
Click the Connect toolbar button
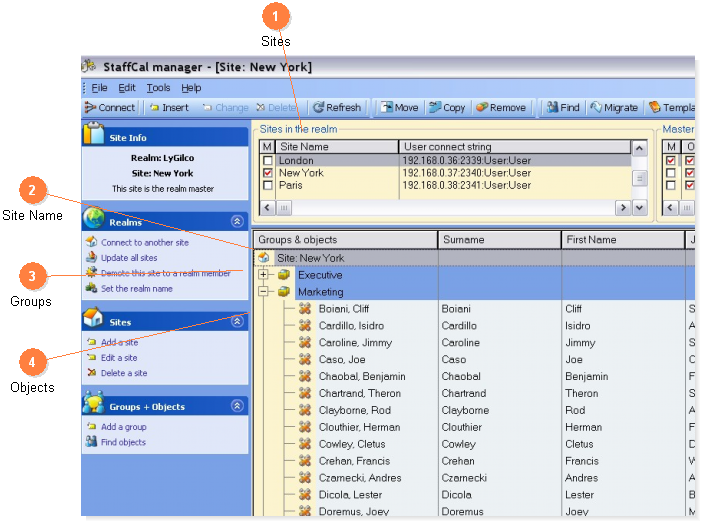pos(110,107)
